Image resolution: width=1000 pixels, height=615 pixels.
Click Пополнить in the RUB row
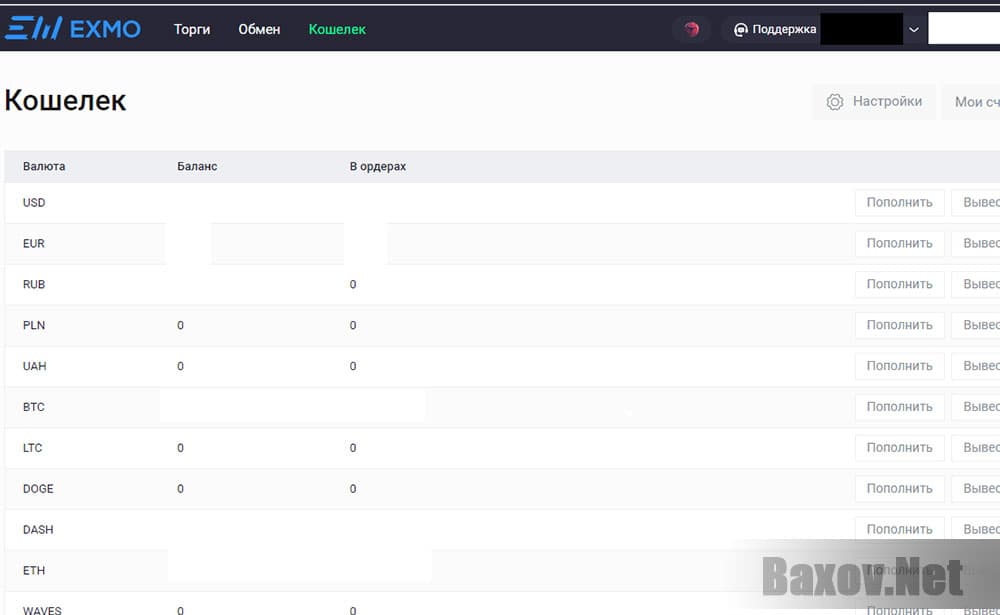[899, 285]
